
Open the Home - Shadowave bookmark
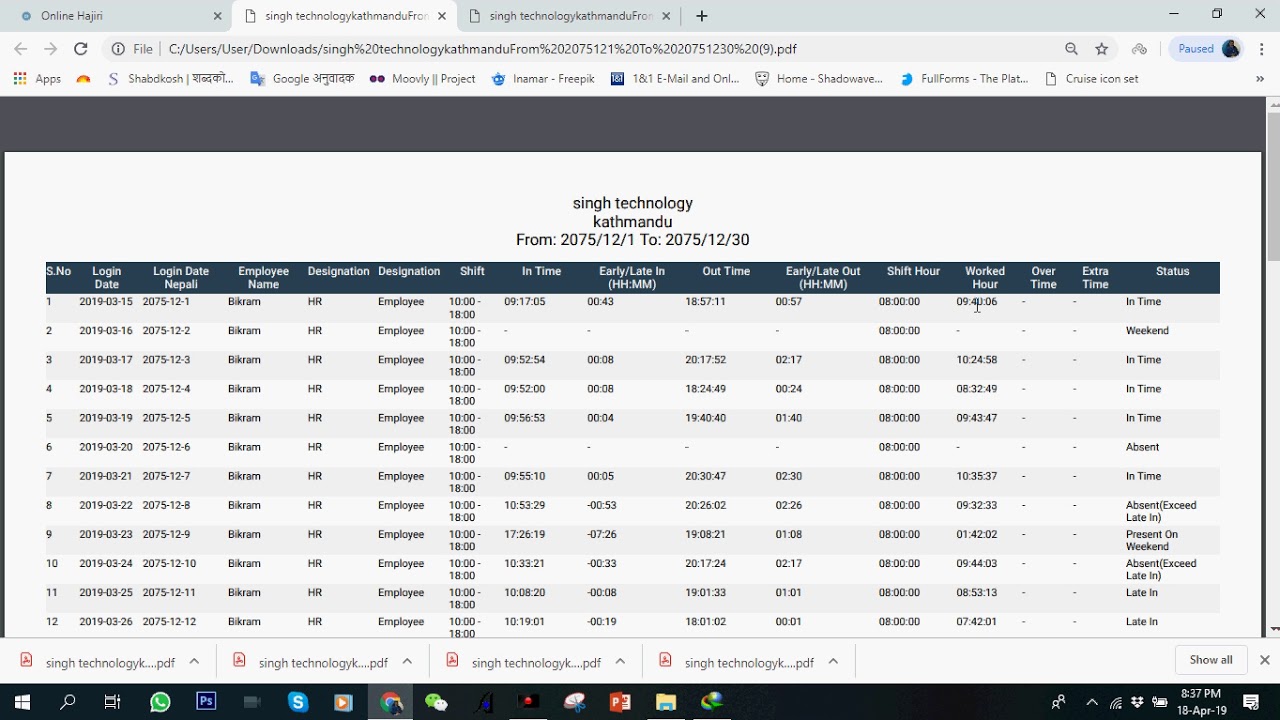click(x=819, y=79)
